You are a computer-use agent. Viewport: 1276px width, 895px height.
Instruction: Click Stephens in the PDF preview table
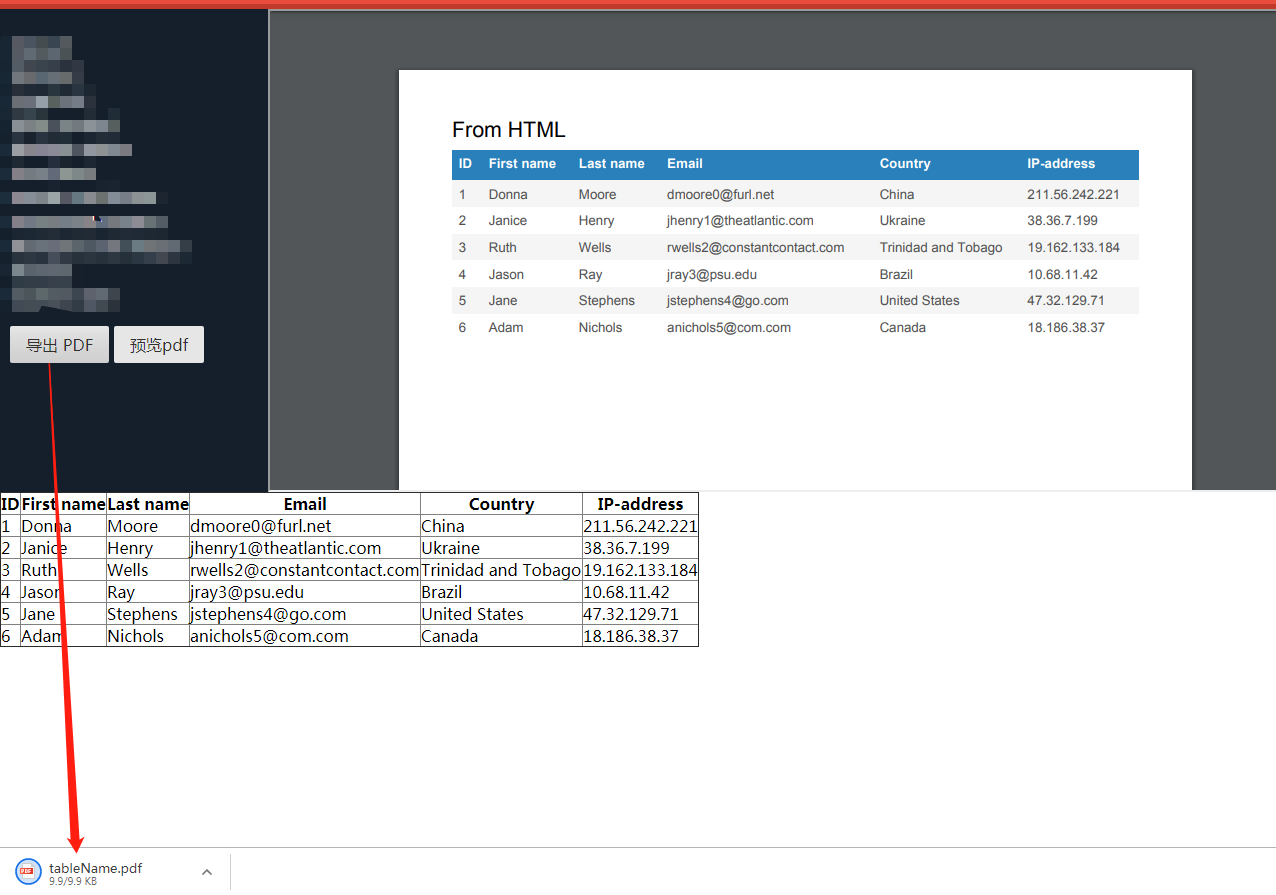(x=606, y=300)
